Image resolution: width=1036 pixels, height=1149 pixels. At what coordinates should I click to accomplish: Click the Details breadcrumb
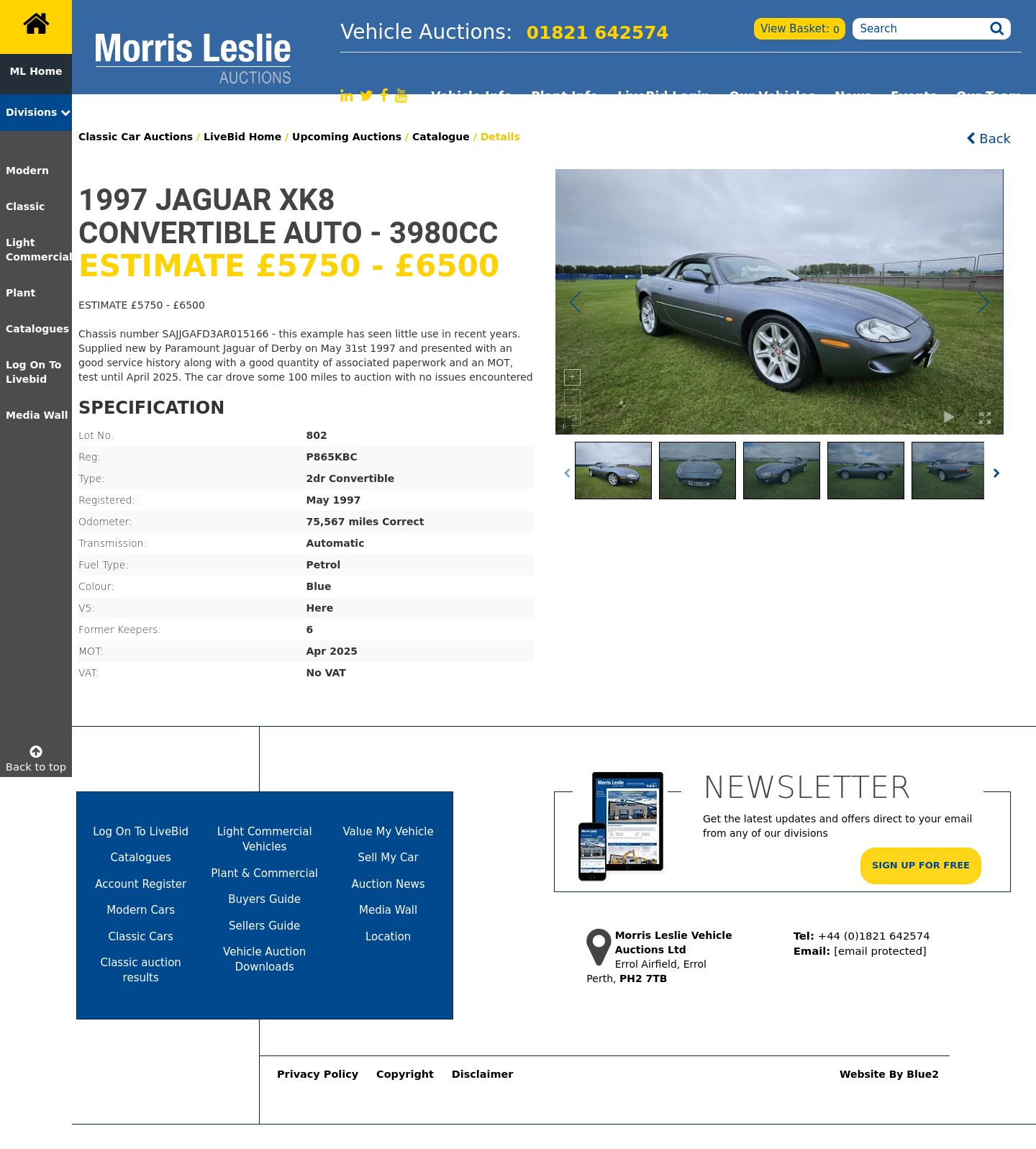[x=500, y=137]
